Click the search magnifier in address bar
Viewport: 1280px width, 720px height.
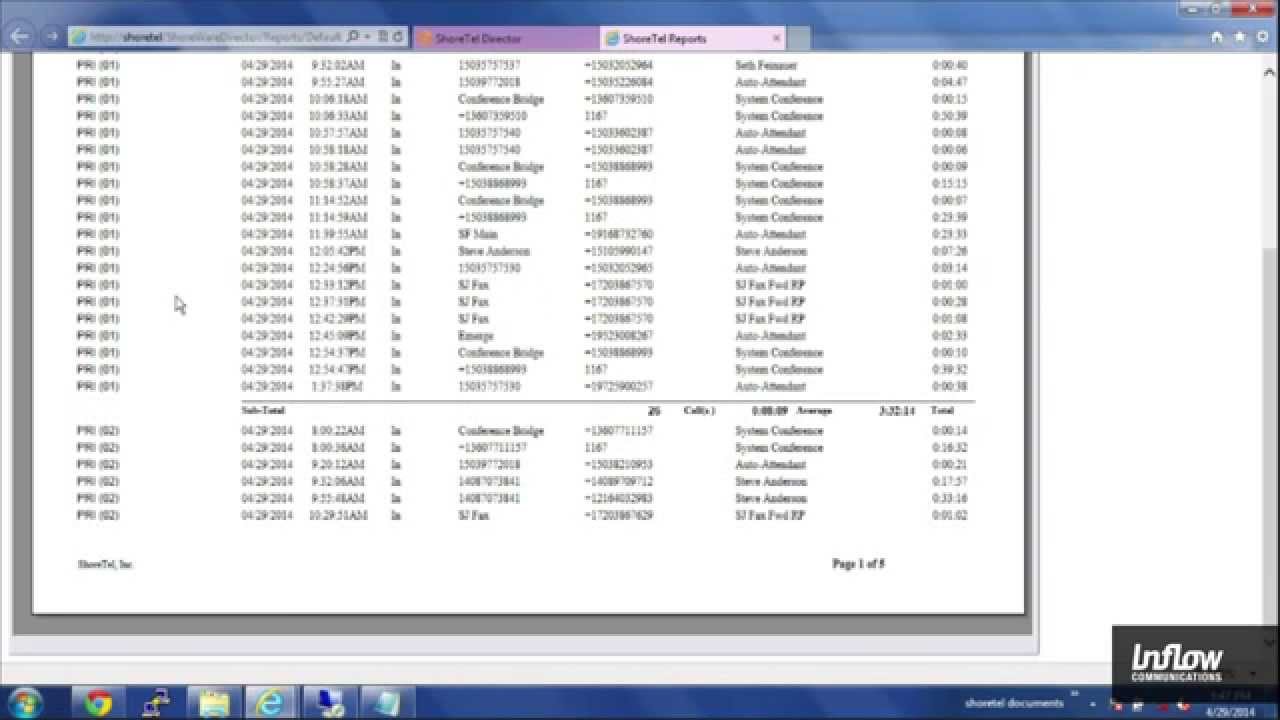click(352, 37)
